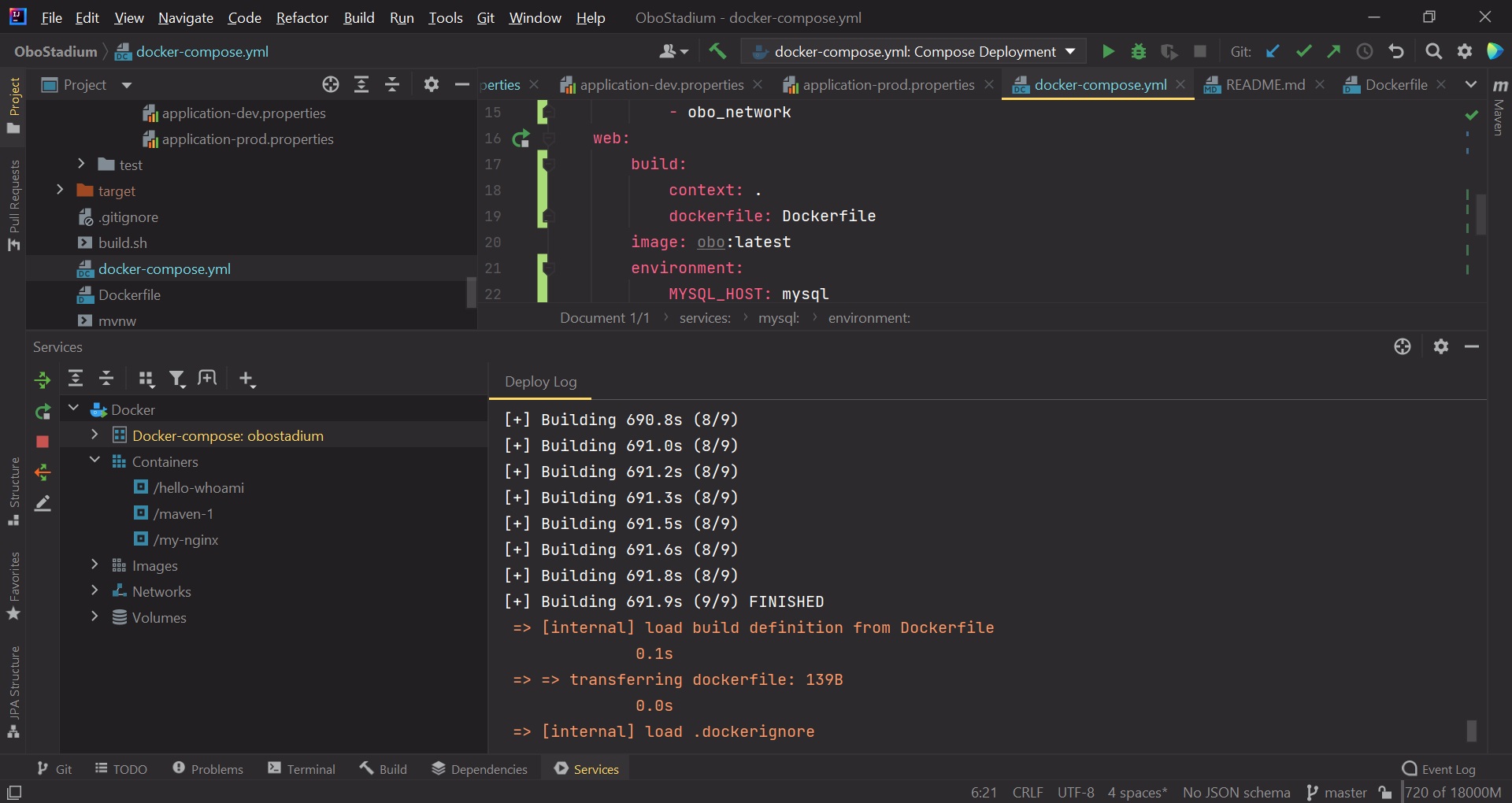1512x803 pixels.
Task: Toggle the JPA Structure side panel
Action: coord(13,692)
